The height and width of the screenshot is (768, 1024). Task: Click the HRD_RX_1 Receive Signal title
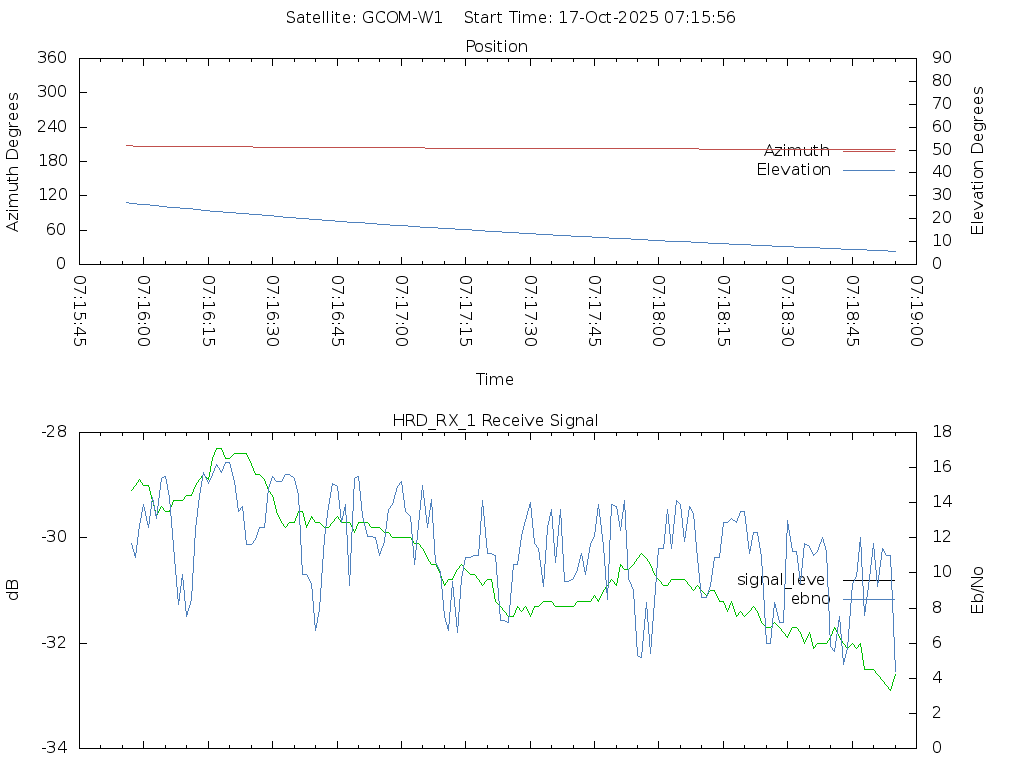495,420
